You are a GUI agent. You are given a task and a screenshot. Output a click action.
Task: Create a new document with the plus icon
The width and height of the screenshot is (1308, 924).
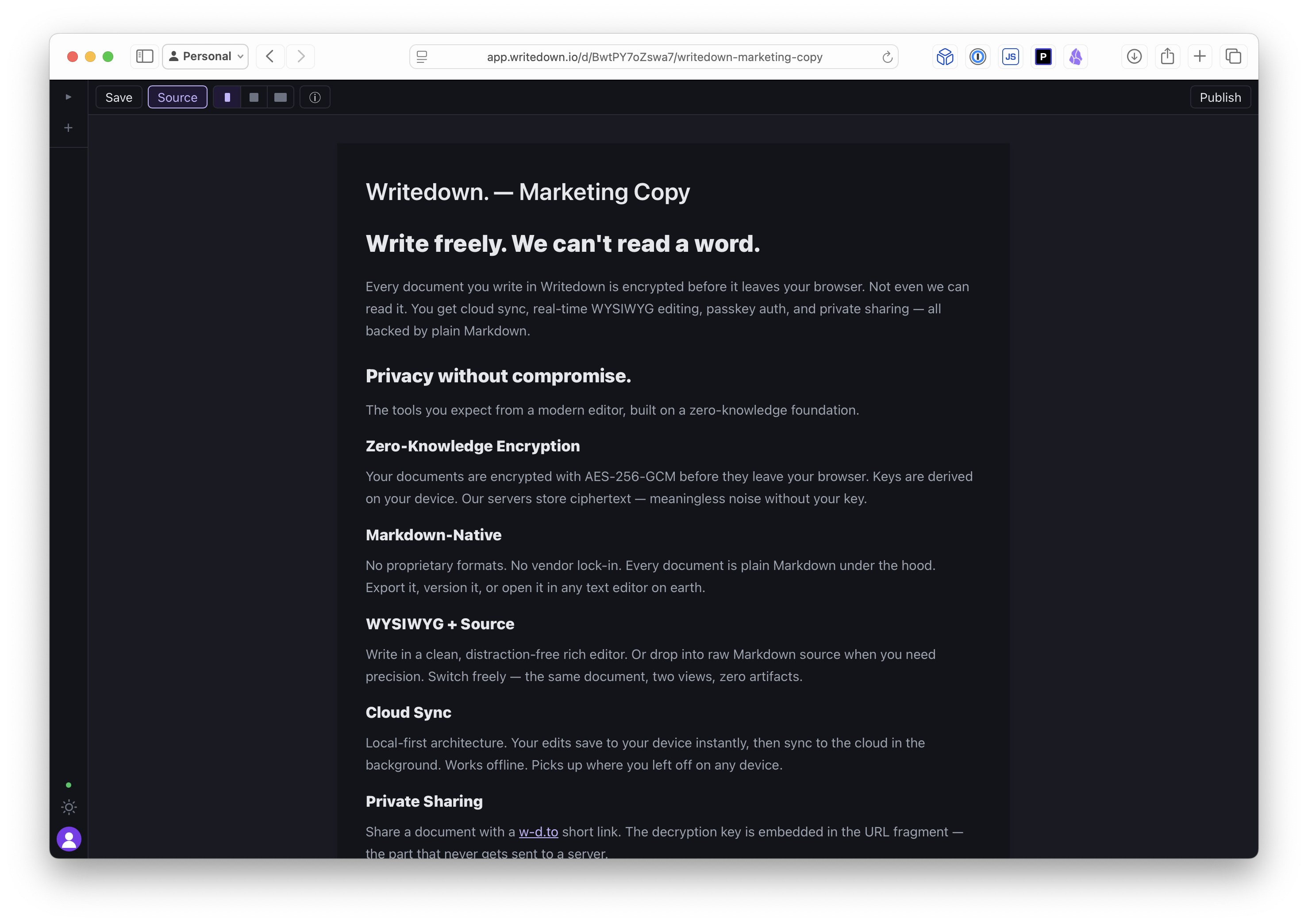68,127
